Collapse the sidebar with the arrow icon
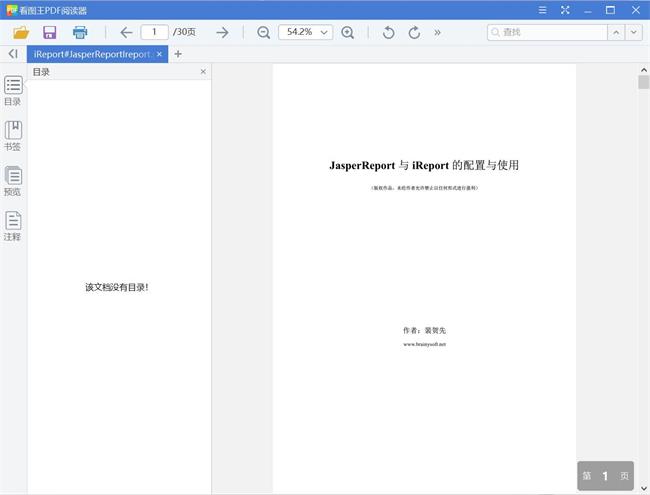 click(13, 53)
